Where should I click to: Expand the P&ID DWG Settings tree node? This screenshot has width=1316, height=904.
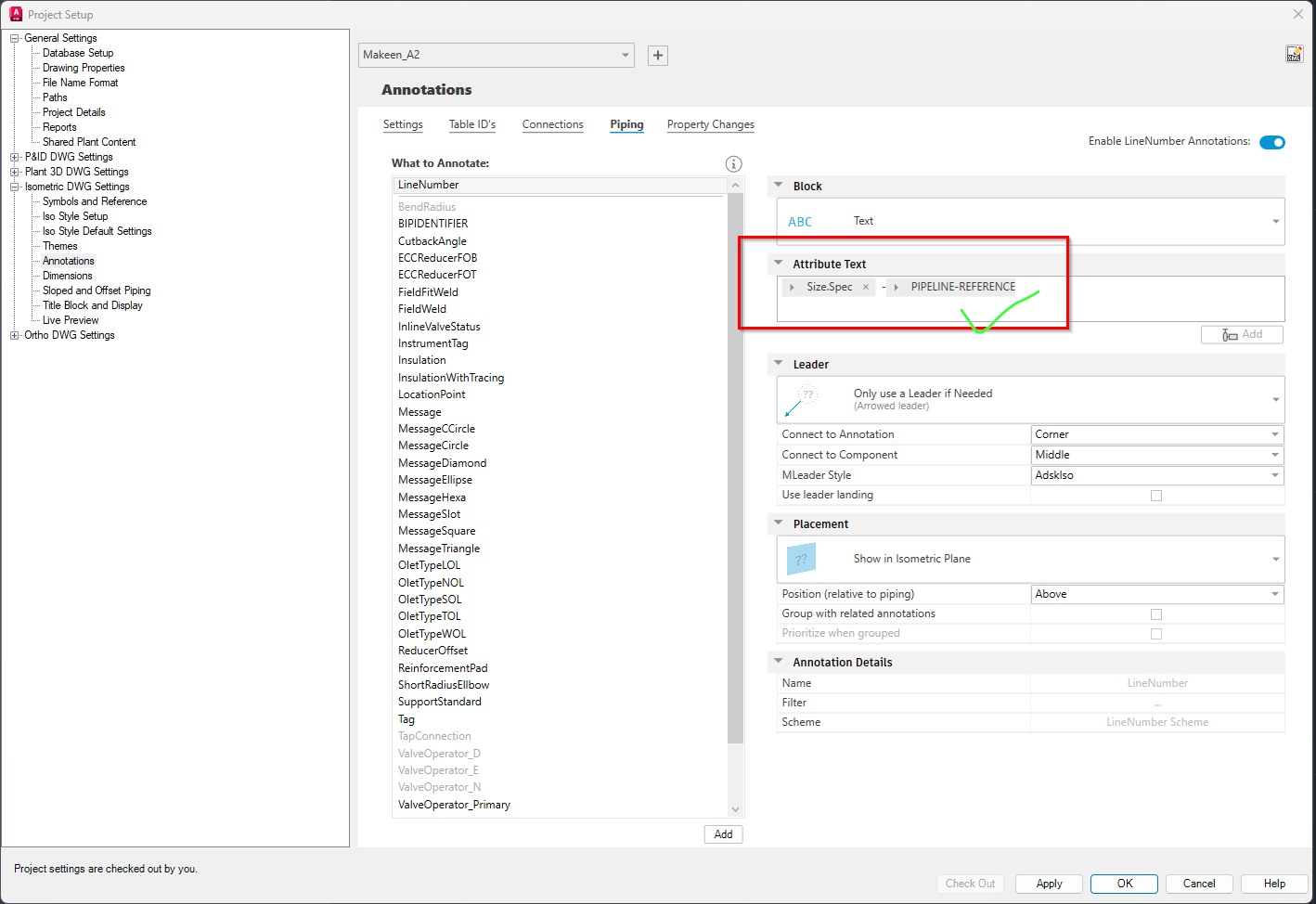point(14,156)
